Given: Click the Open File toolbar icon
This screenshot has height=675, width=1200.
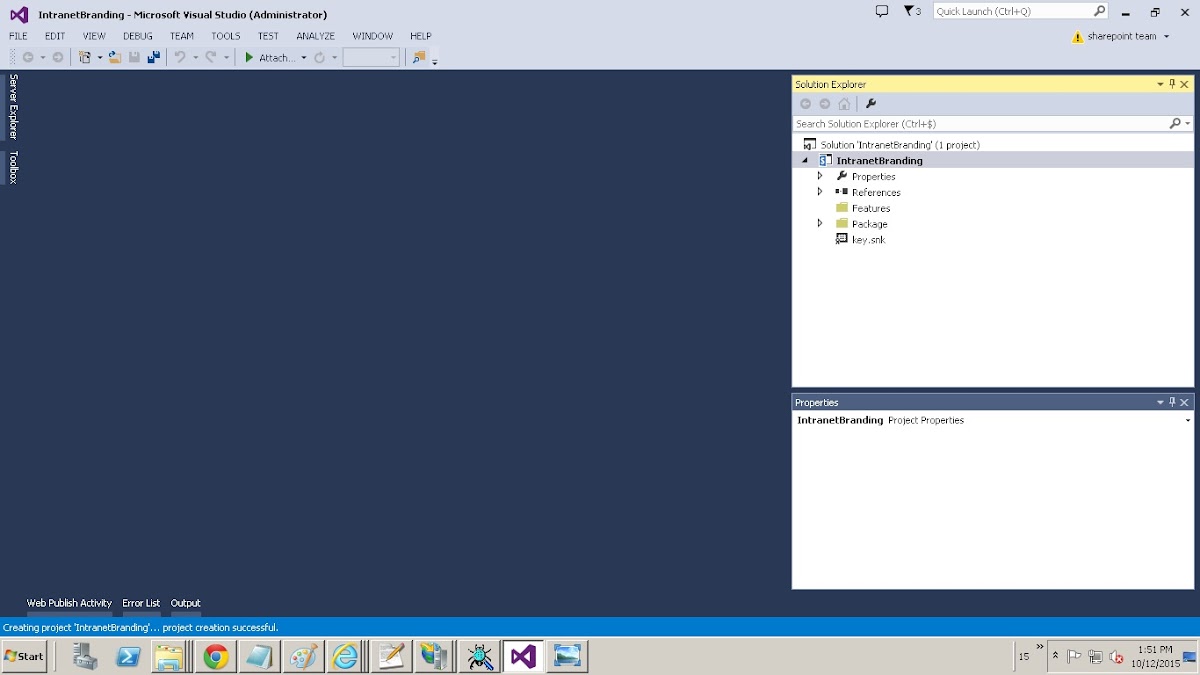Looking at the screenshot, I should (x=115, y=58).
